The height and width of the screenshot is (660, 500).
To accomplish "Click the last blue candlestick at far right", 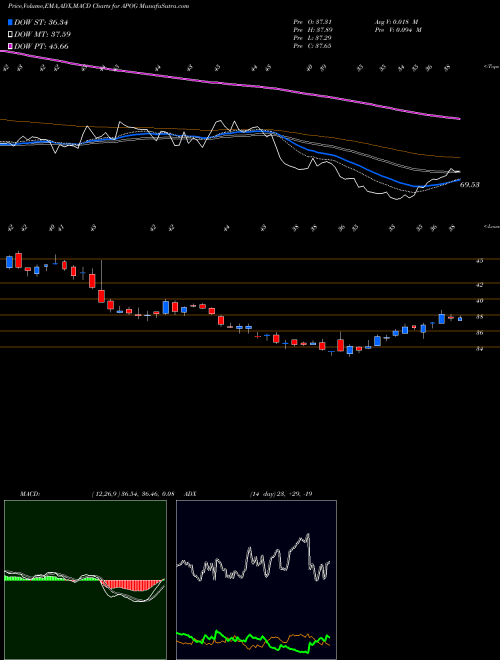I will [x=460, y=319].
